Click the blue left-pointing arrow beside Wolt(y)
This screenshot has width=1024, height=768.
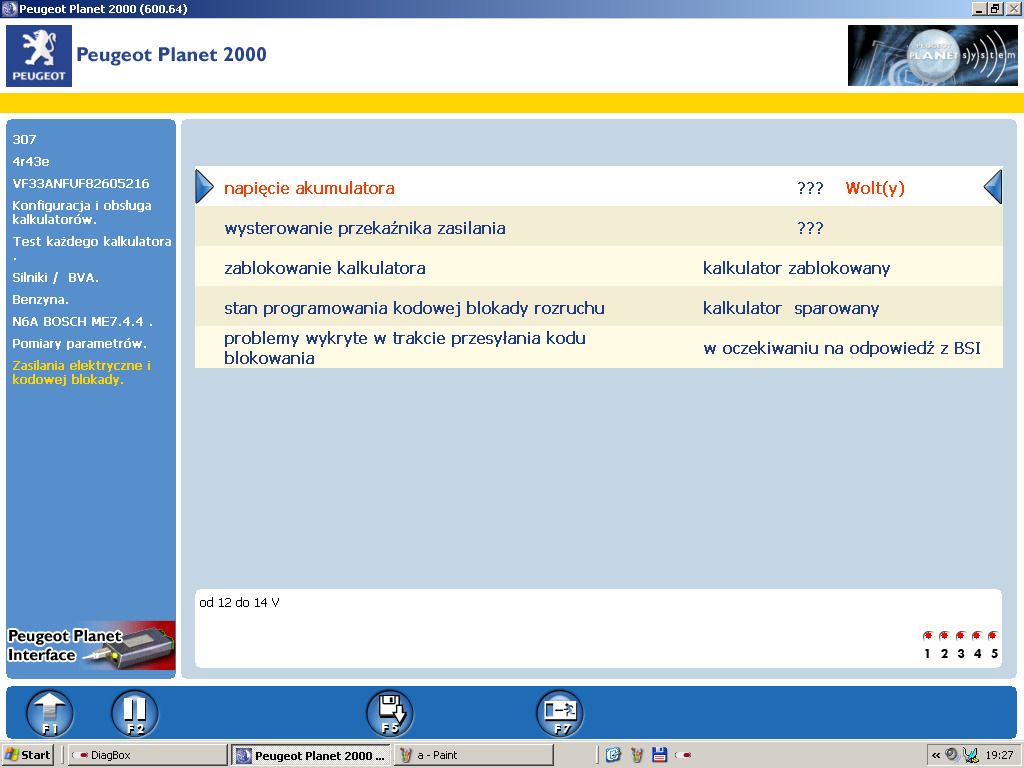point(993,187)
